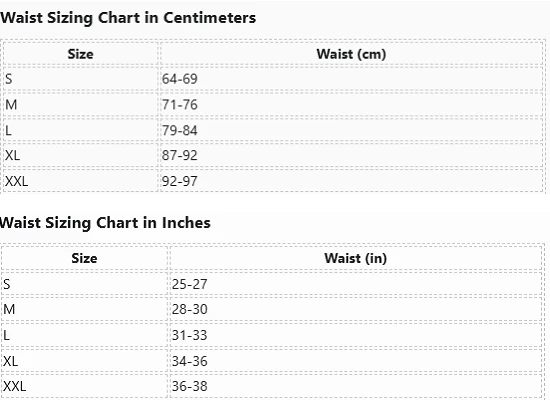Click the Waist (in) column header
Screen dimensions: 550x401
[x=355, y=258]
